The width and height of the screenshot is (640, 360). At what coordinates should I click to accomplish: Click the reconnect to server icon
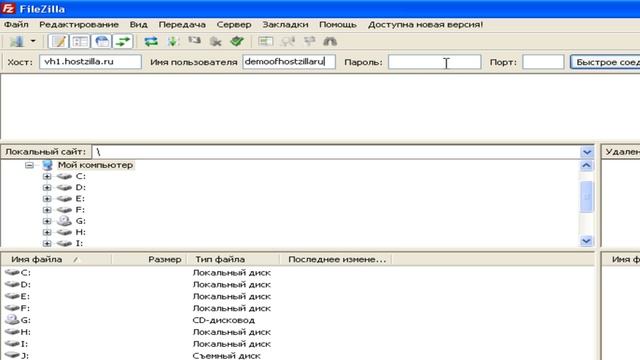coord(237,41)
